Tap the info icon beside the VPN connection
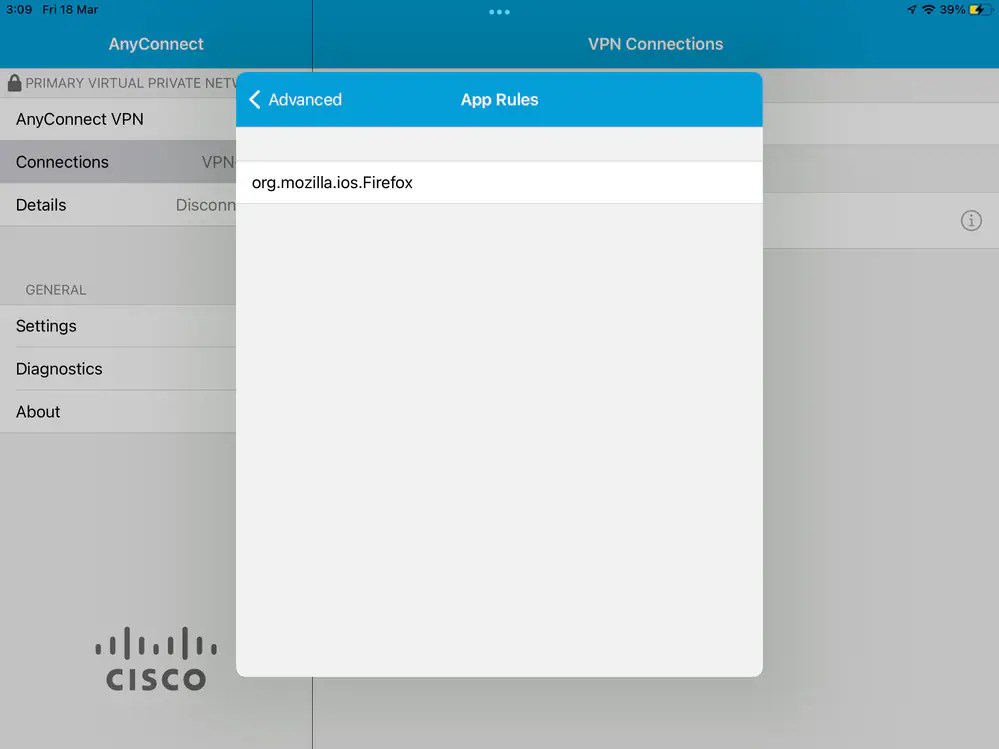The image size is (999, 749). [971, 220]
